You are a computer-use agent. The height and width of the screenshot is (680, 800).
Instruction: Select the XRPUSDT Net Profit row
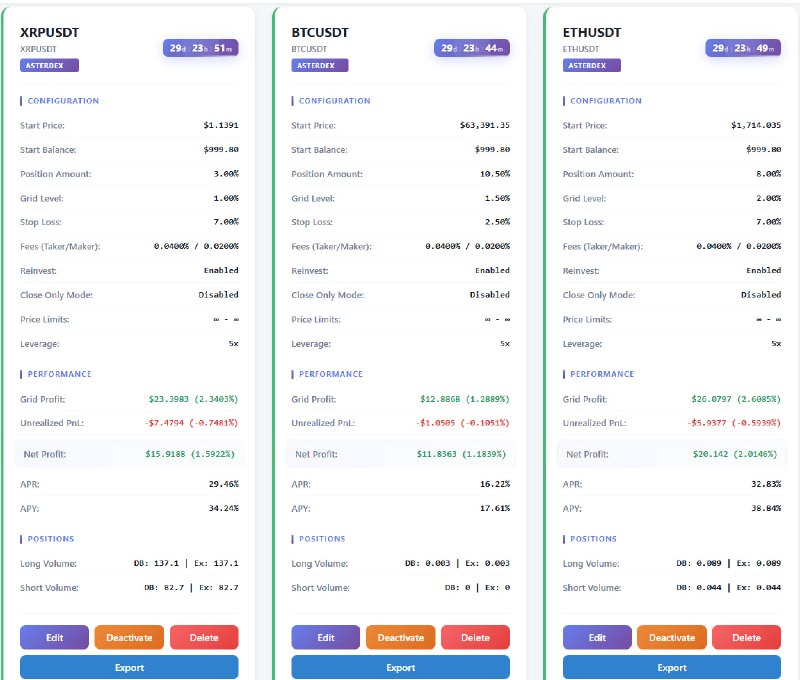[x=129, y=454]
